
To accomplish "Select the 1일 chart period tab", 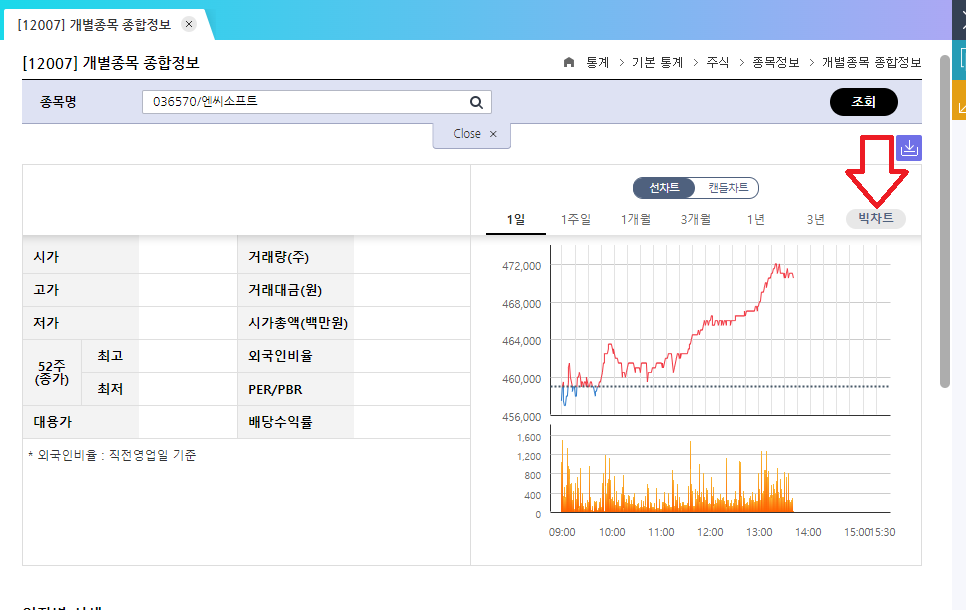I will pos(516,219).
